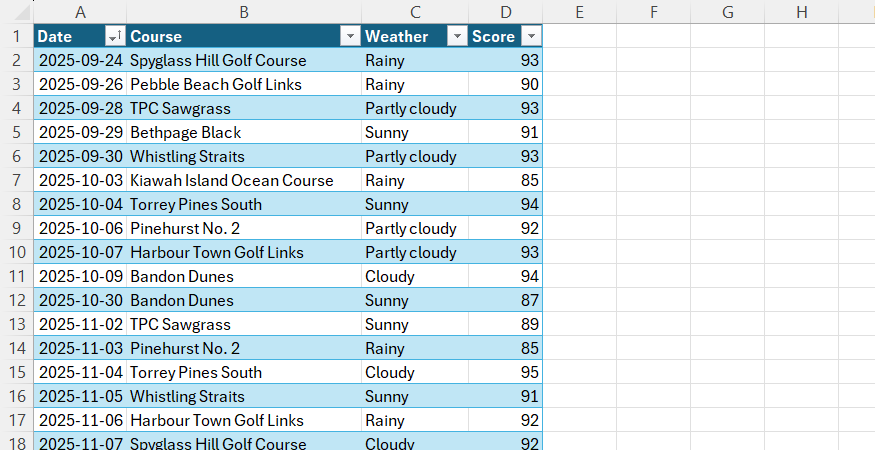Viewport: 875px width, 450px height.
Task: Select cell with date 2025-11-04
Action: 80,372
